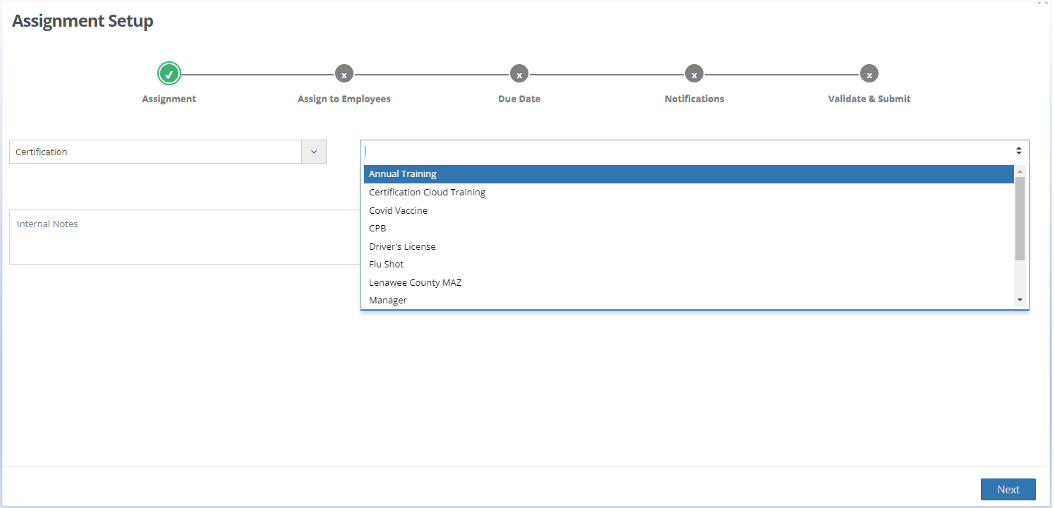This screenshot has width=1054, height=508.
Task: Click the Notifications step label
Action: pos(694,99)
